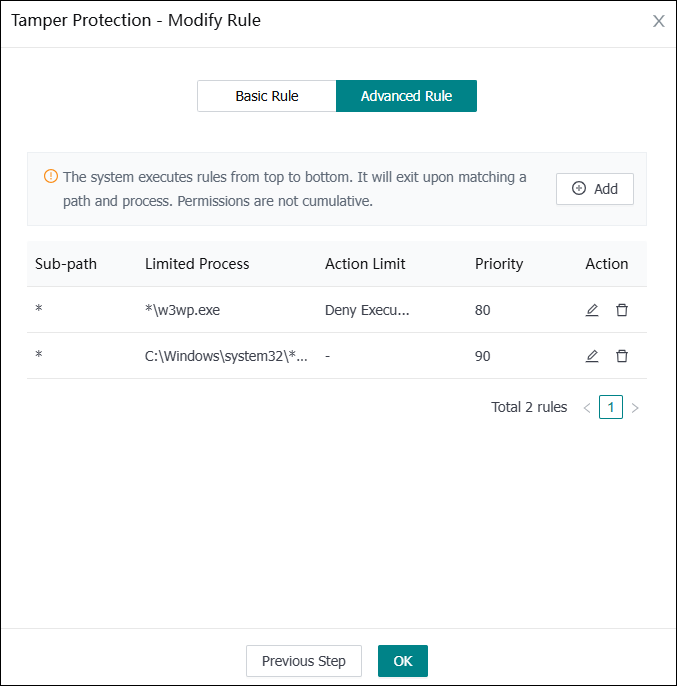Image resolution: width=677 pixels, height=686 pixels.
Task: Select the Advanced Rule tab
Action: tap(406, 96)
